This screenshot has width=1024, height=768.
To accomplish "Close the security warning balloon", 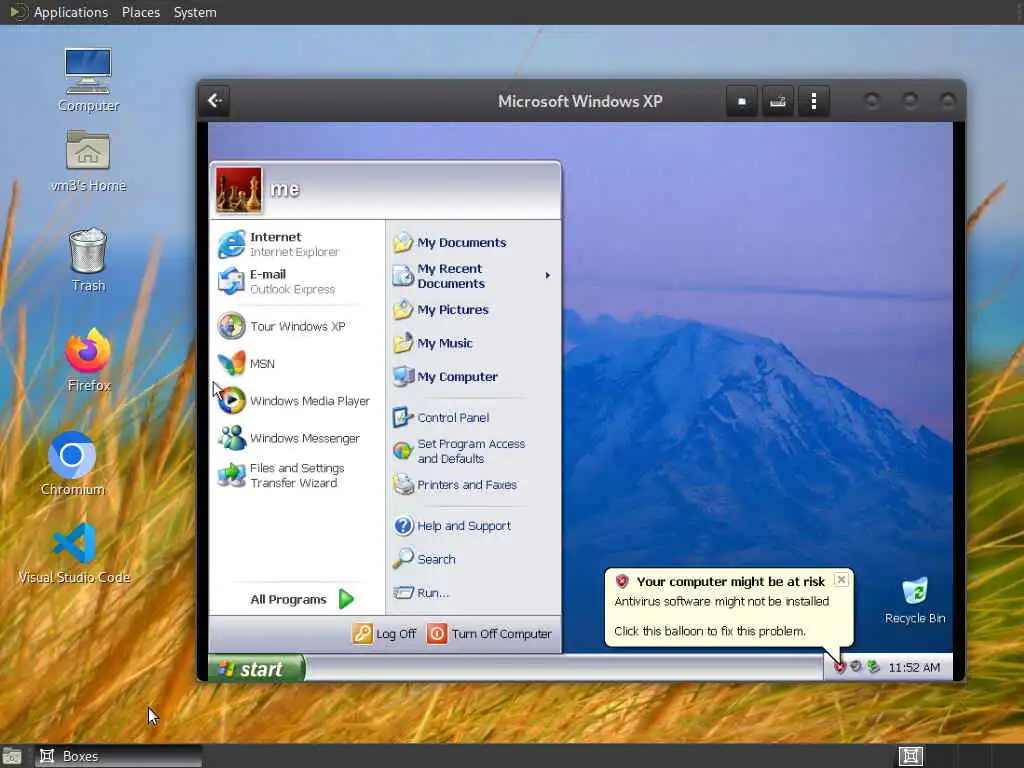I will pyautogui.click(x=841, y=580).
